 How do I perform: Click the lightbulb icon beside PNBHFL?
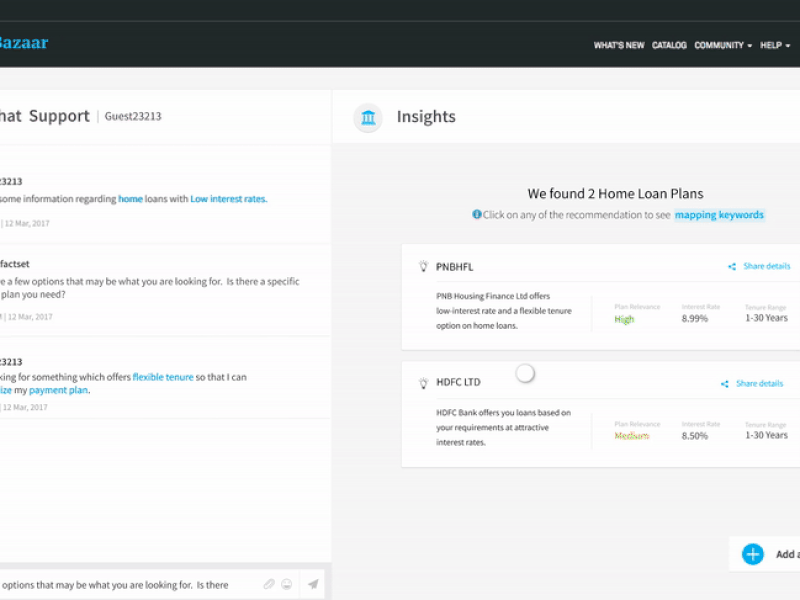(423, 266)
